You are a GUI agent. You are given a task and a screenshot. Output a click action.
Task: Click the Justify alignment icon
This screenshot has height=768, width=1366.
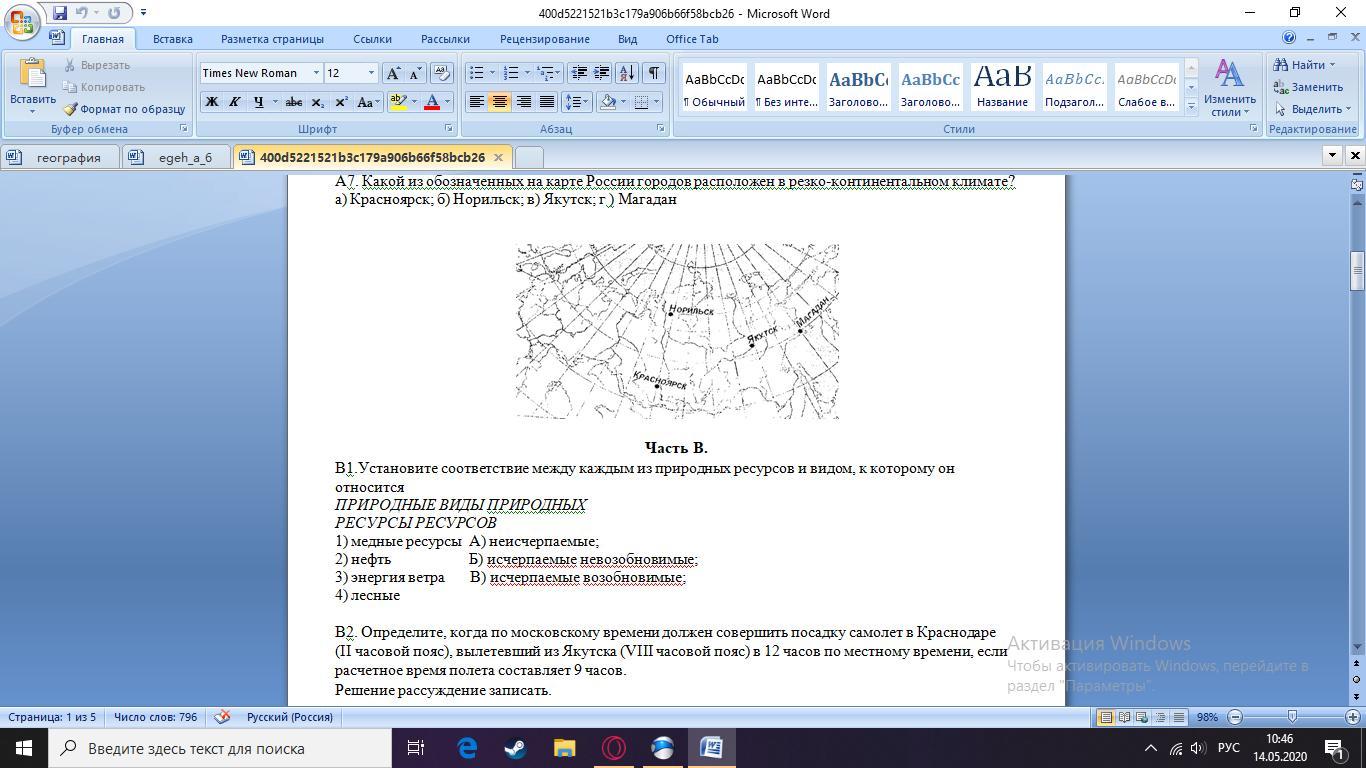[547, 102]
